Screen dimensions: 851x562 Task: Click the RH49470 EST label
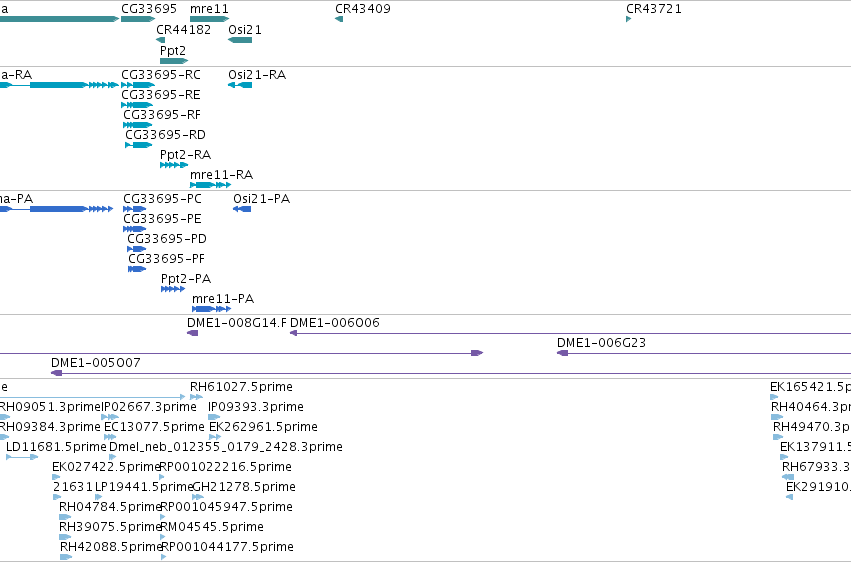pos(812,427)
